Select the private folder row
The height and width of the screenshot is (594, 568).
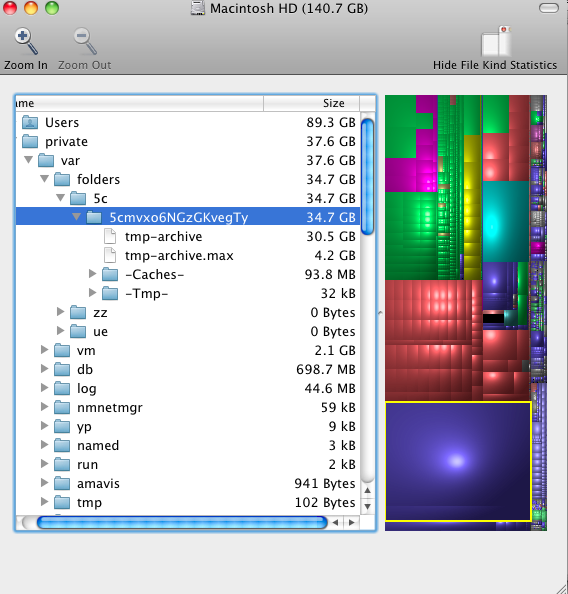tap(188, 142)
